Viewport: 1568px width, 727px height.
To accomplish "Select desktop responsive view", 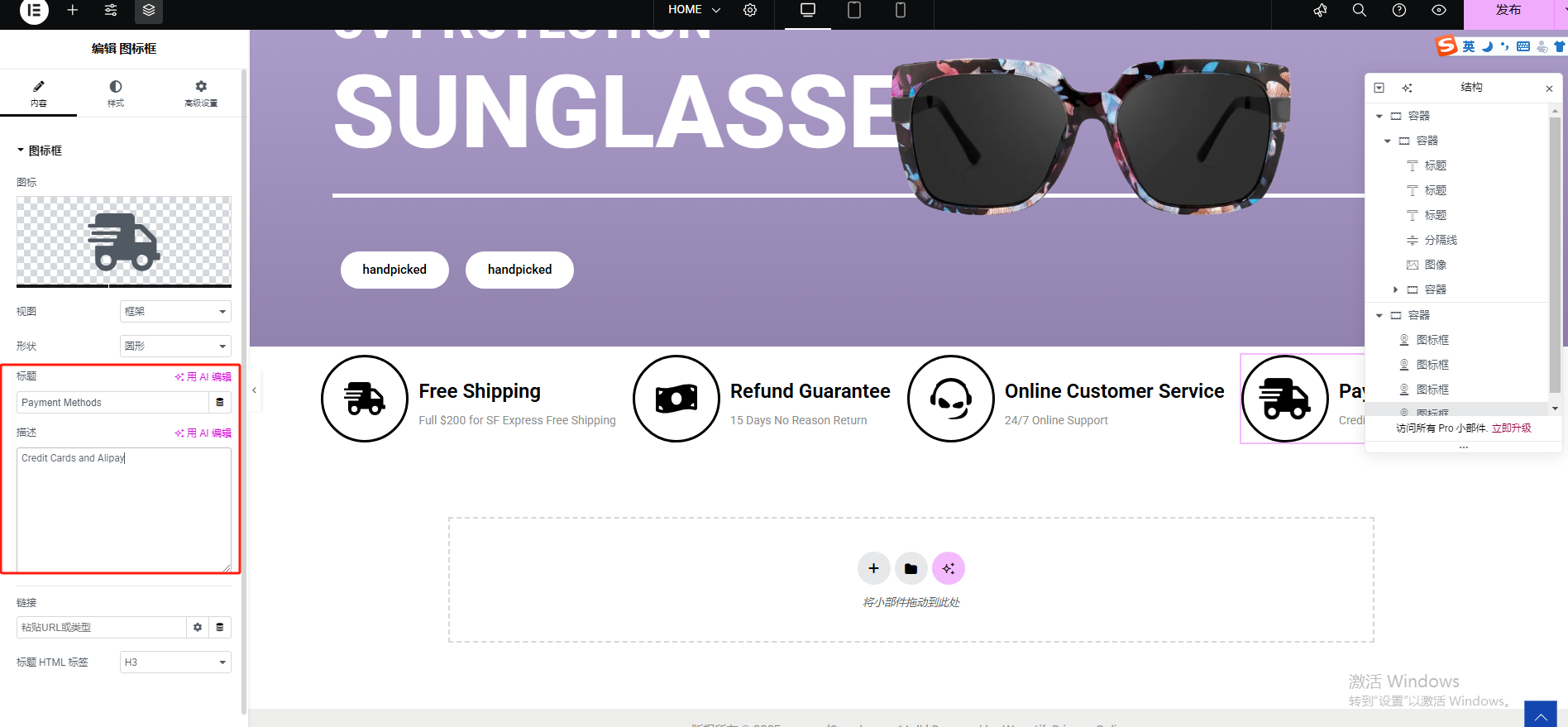I will point(808,10).
